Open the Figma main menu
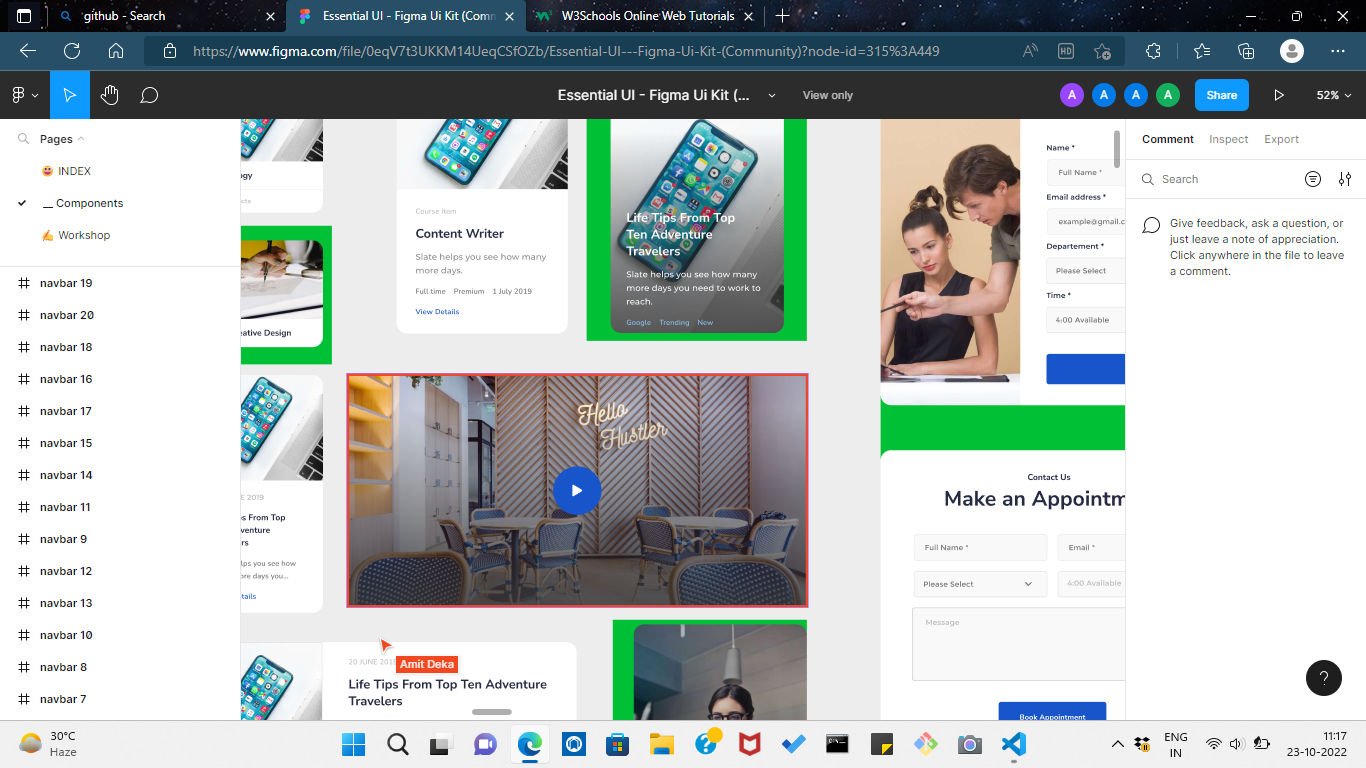 (20, 94)
